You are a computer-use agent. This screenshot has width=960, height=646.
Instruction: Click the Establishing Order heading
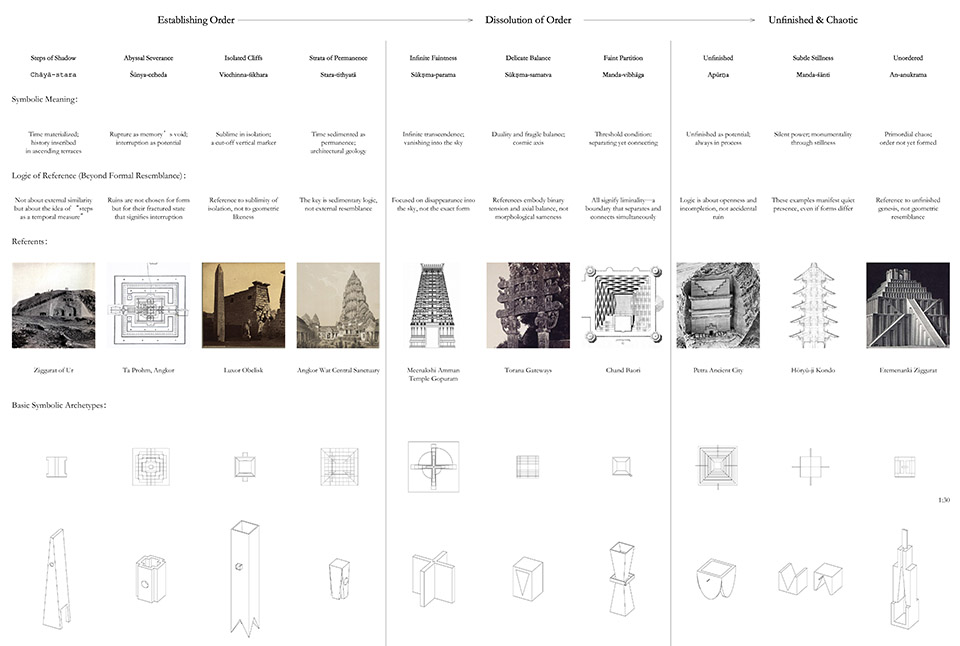197,19
